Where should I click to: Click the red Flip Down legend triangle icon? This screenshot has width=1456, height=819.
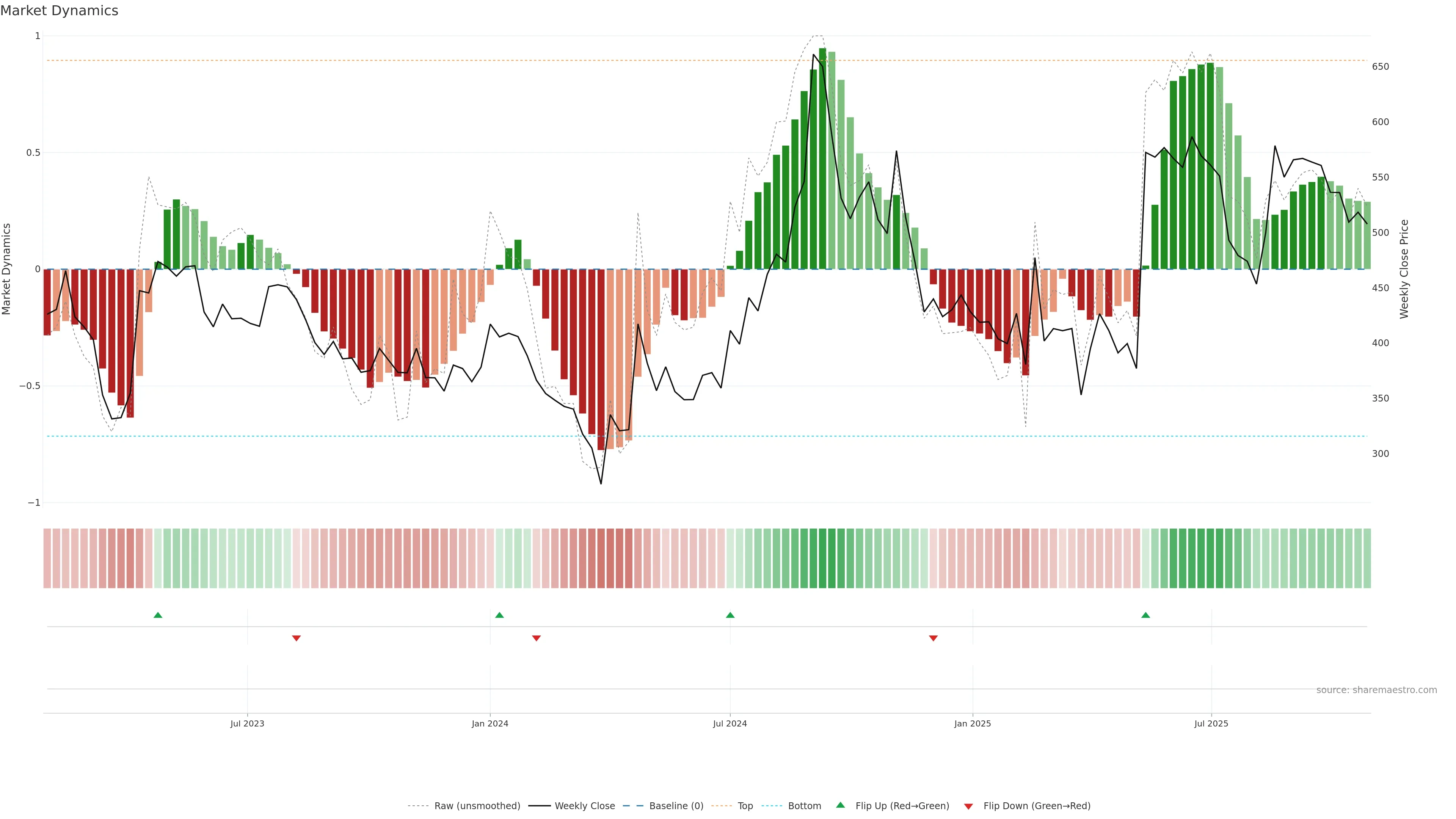coord(968,806)
